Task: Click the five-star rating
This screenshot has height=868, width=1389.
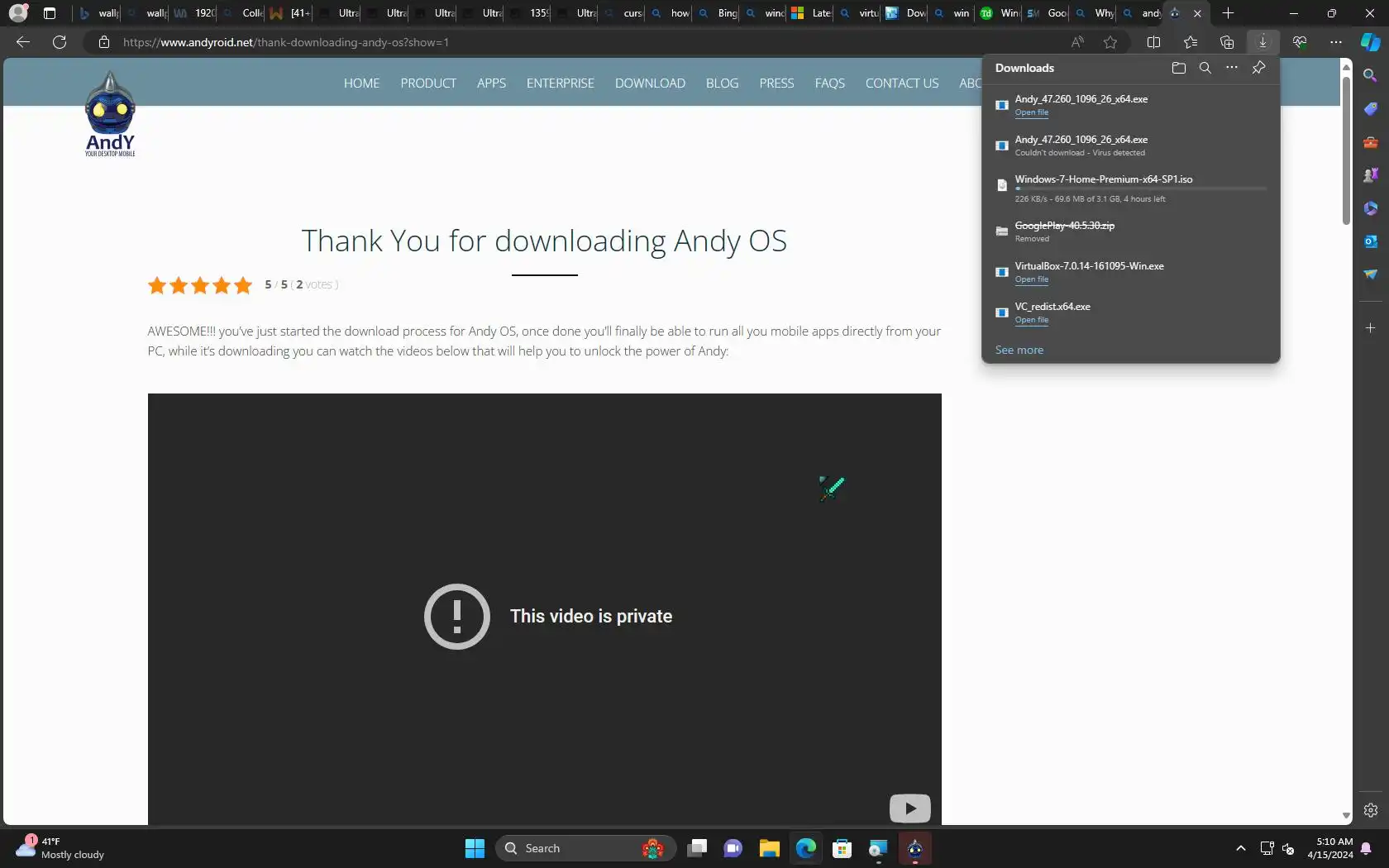Action: point(199,285)
